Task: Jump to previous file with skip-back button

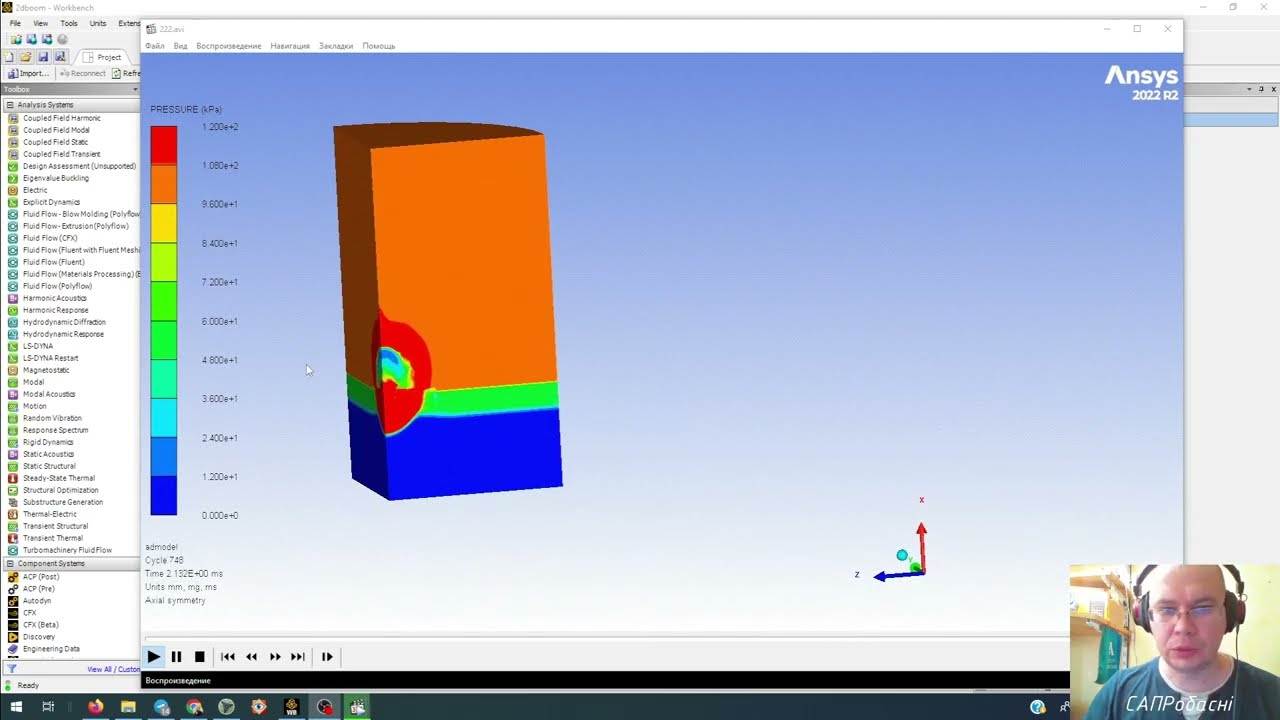Action: 228,657
